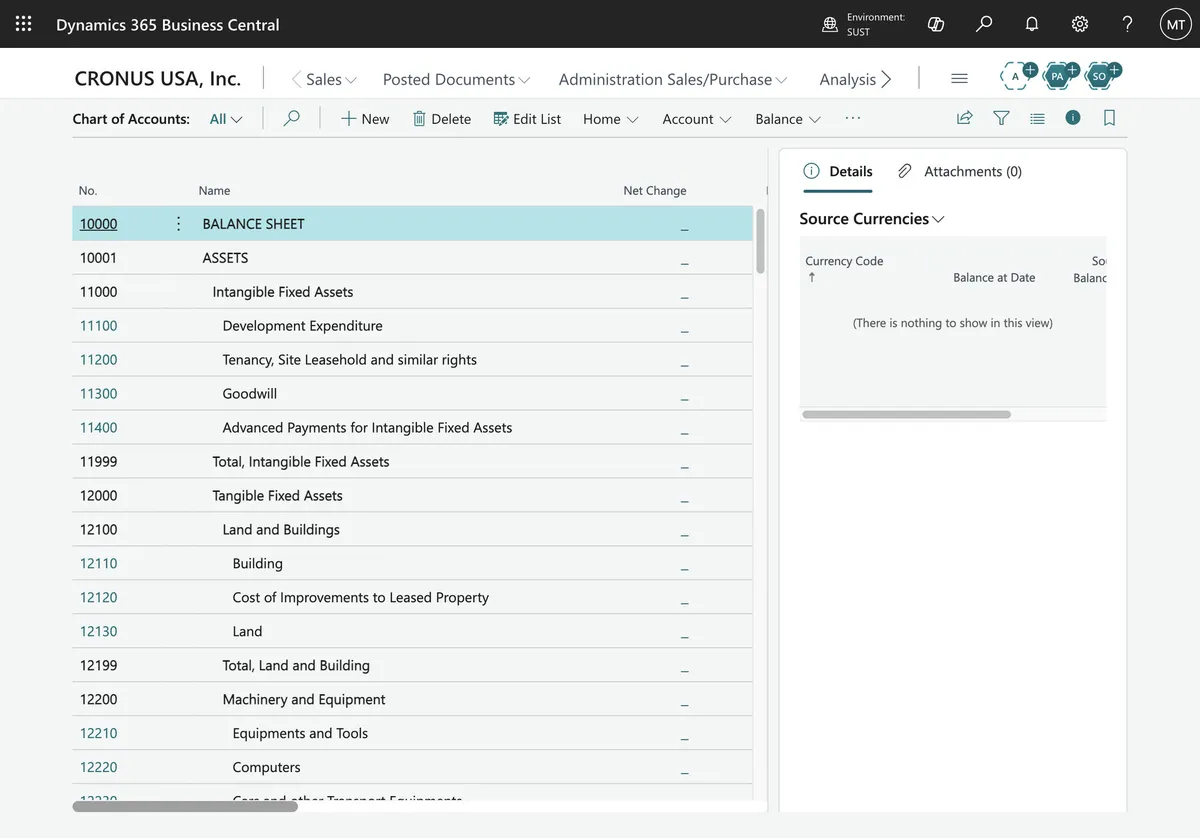Switch to Edit List mode
Viewport: 1200px width, 838px height.
[527, 118]
